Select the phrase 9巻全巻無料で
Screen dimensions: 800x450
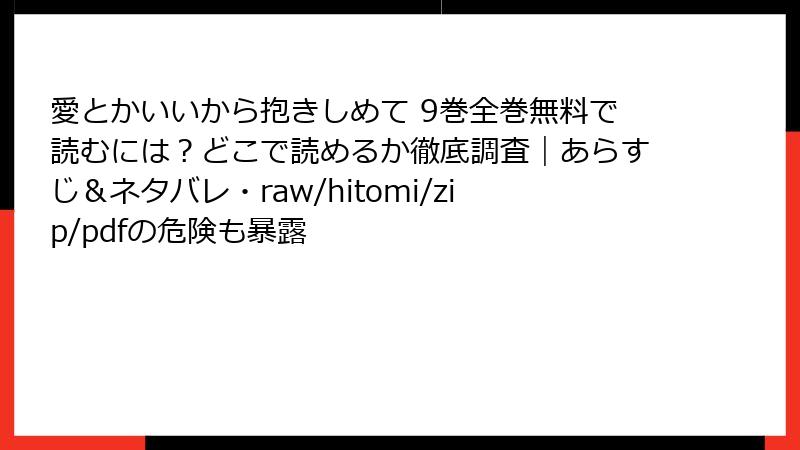pos(519,111)
